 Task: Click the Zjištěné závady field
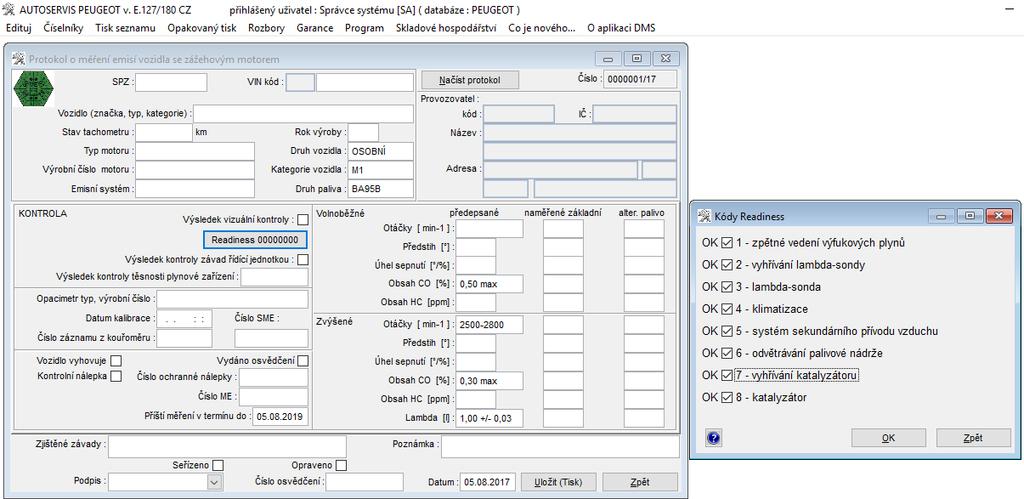pyautogui.click(x=227, y=446)
